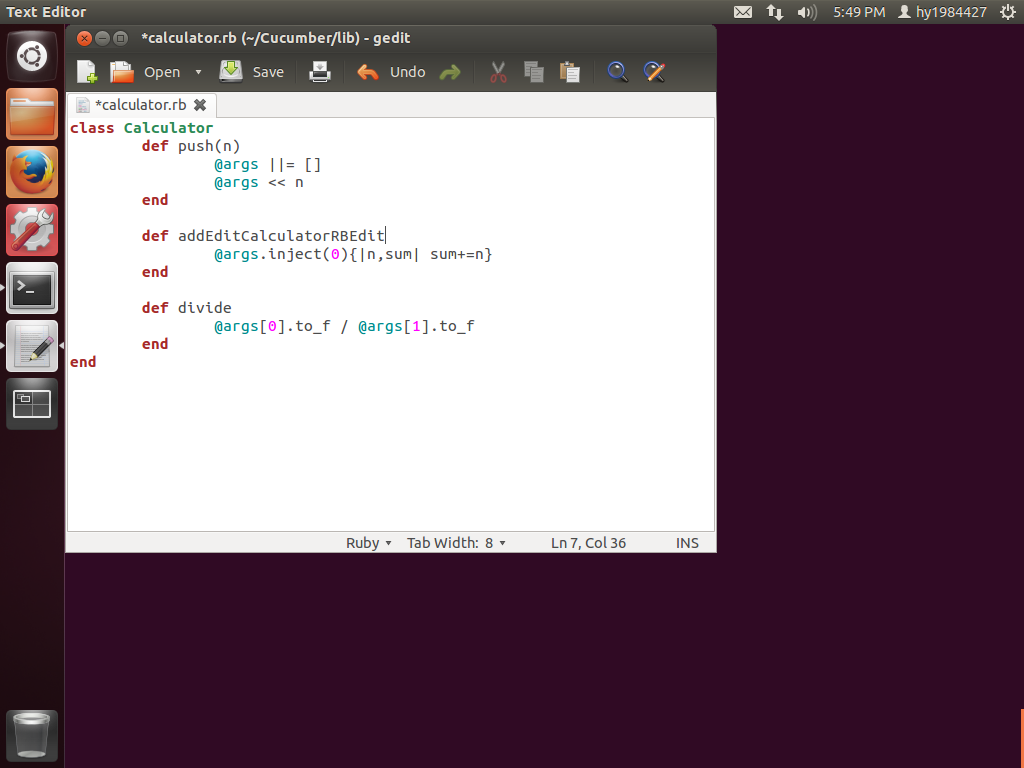
Task: Click the green Redo arrow icon
Action: [x=450, y=72]
